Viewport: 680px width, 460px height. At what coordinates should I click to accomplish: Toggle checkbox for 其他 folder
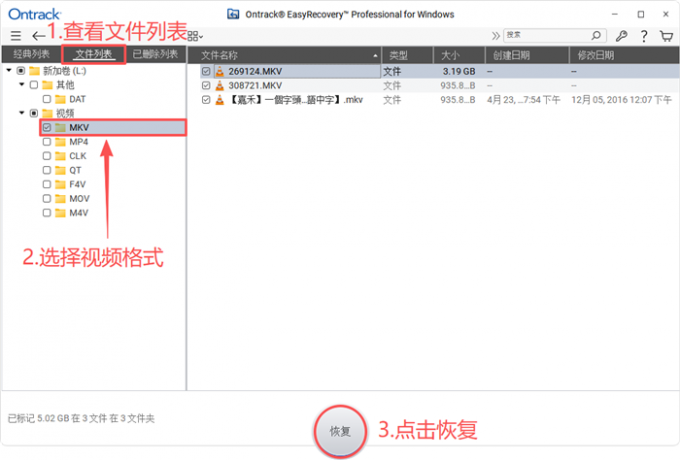[34, 85]
